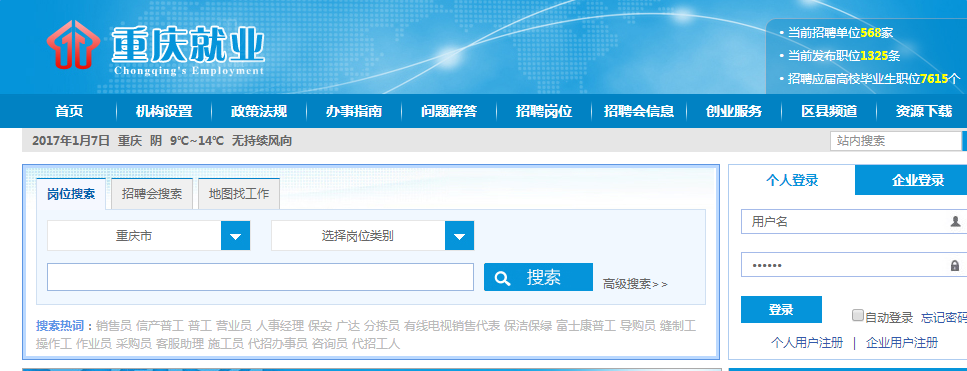967x371 pixels.
Task: Click hot keyword 人事经理
Action: tap(279, 326)
